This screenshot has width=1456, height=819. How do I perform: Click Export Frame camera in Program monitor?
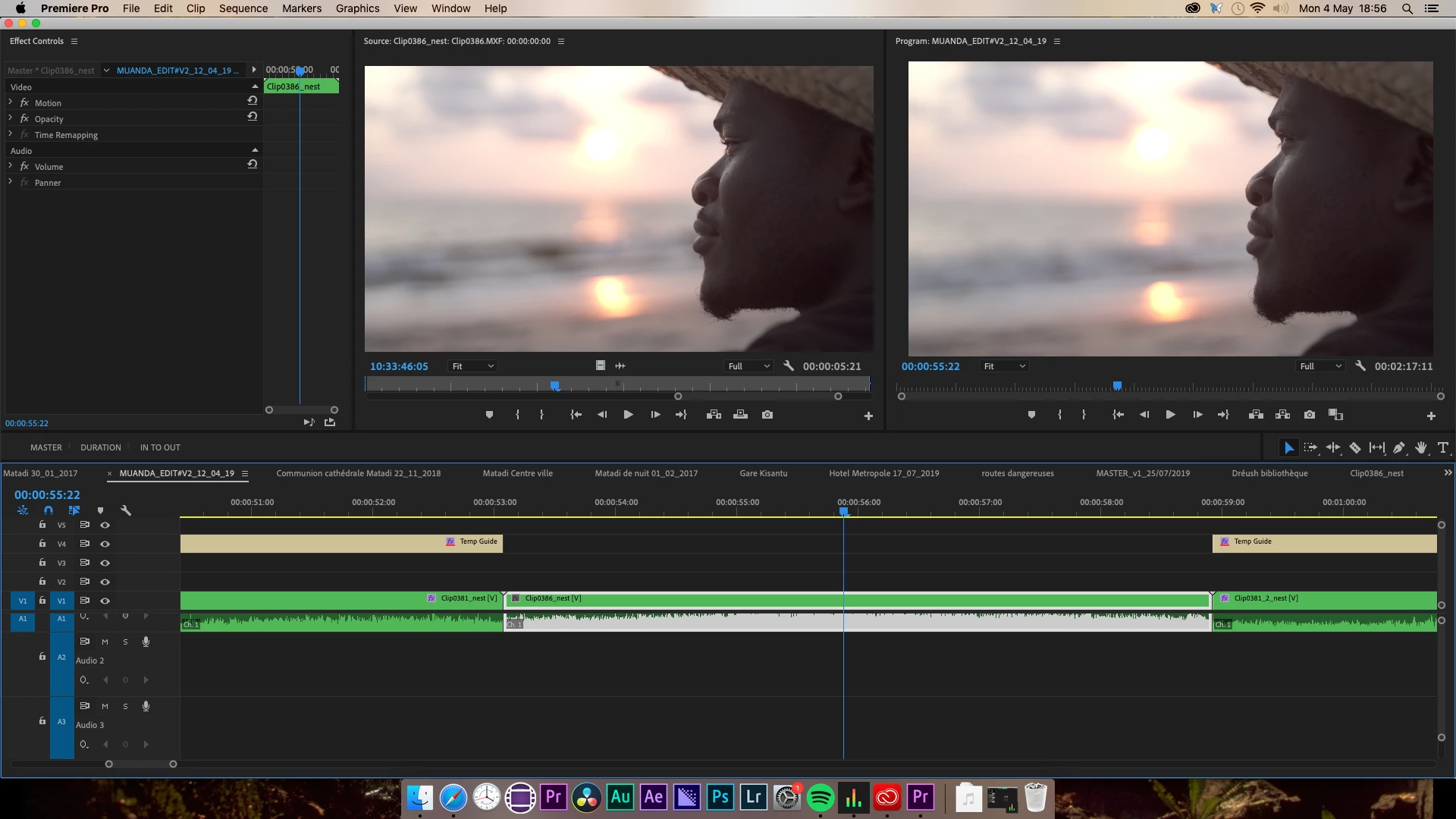(1310, 415)
